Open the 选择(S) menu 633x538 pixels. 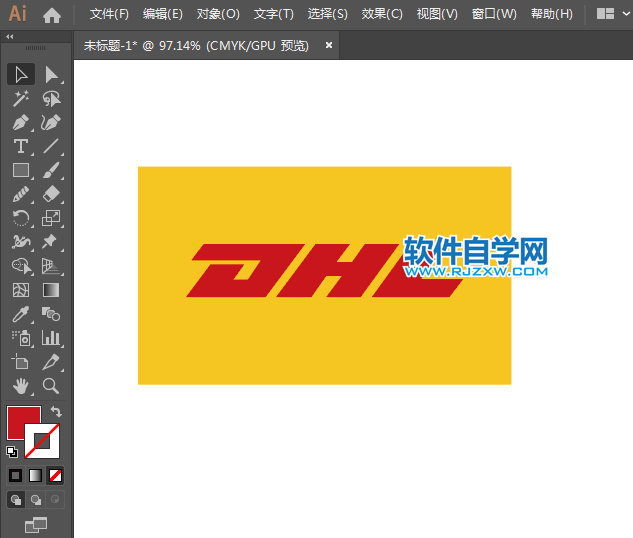(327, 14)
